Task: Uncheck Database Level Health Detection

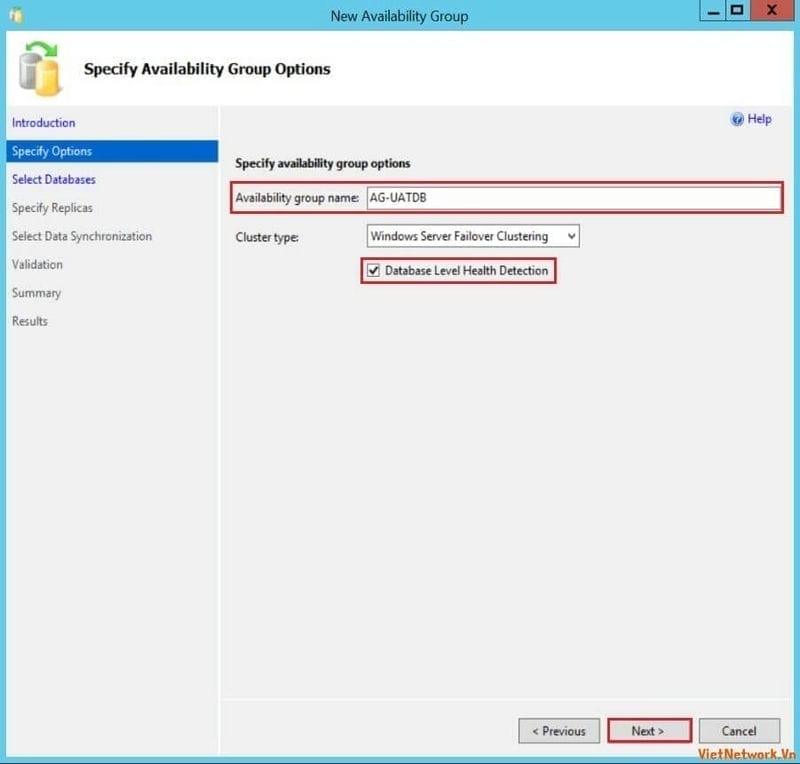Action: [374, 270]
